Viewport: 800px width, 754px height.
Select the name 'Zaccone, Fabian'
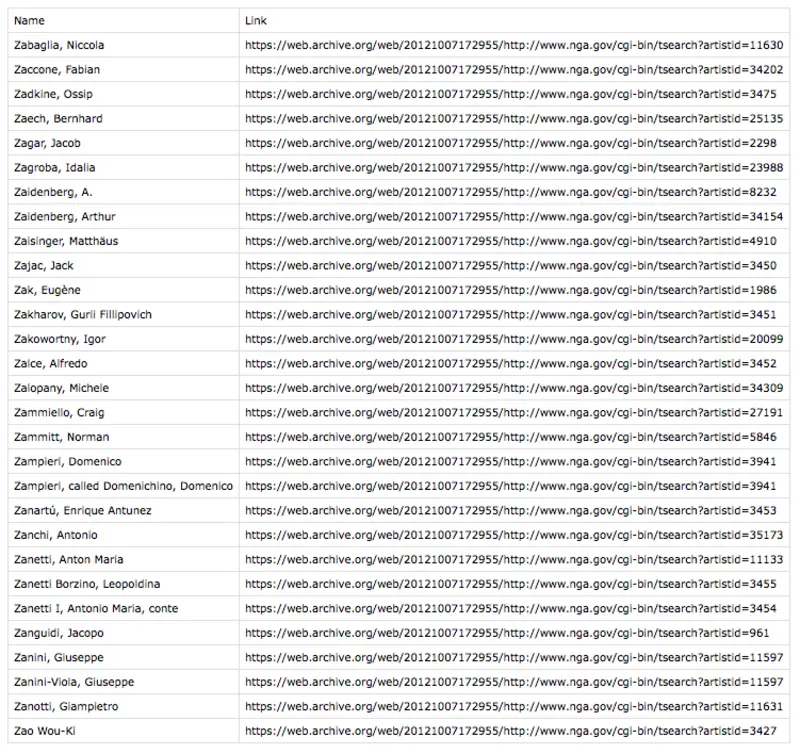[x=57, y=70]
